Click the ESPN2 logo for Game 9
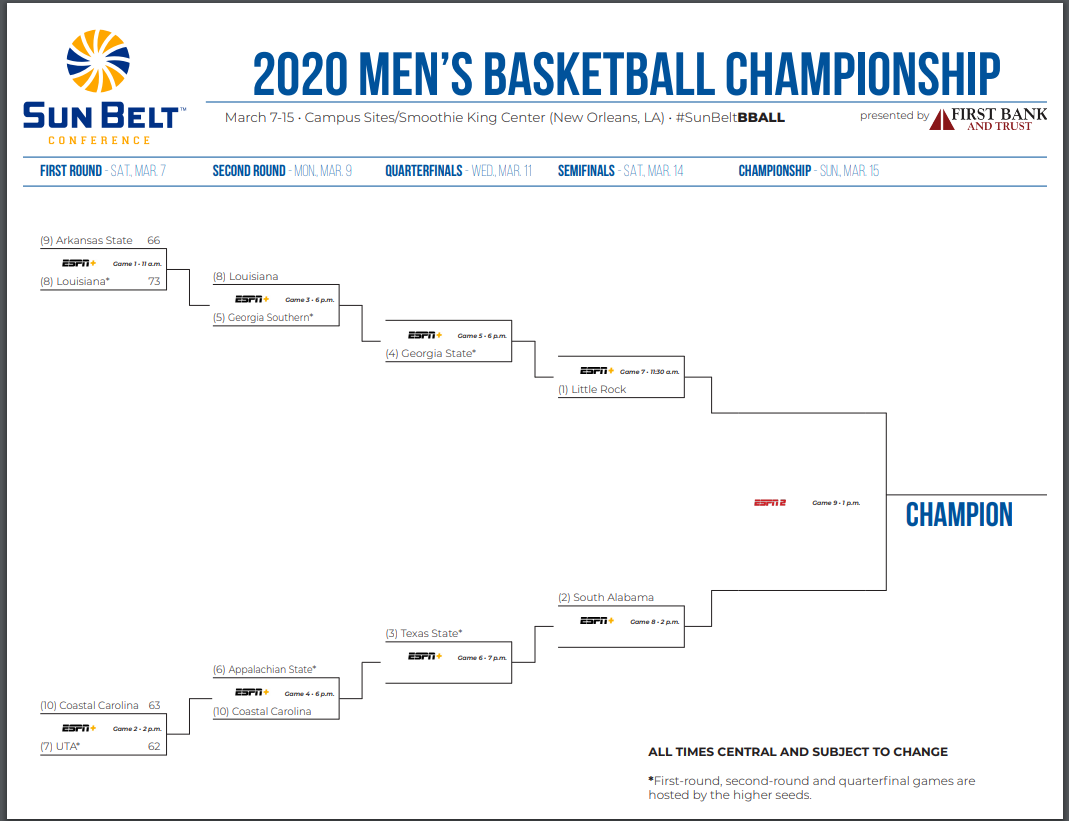Screen dimensions: 1069x821 click(x=770, y=502)
